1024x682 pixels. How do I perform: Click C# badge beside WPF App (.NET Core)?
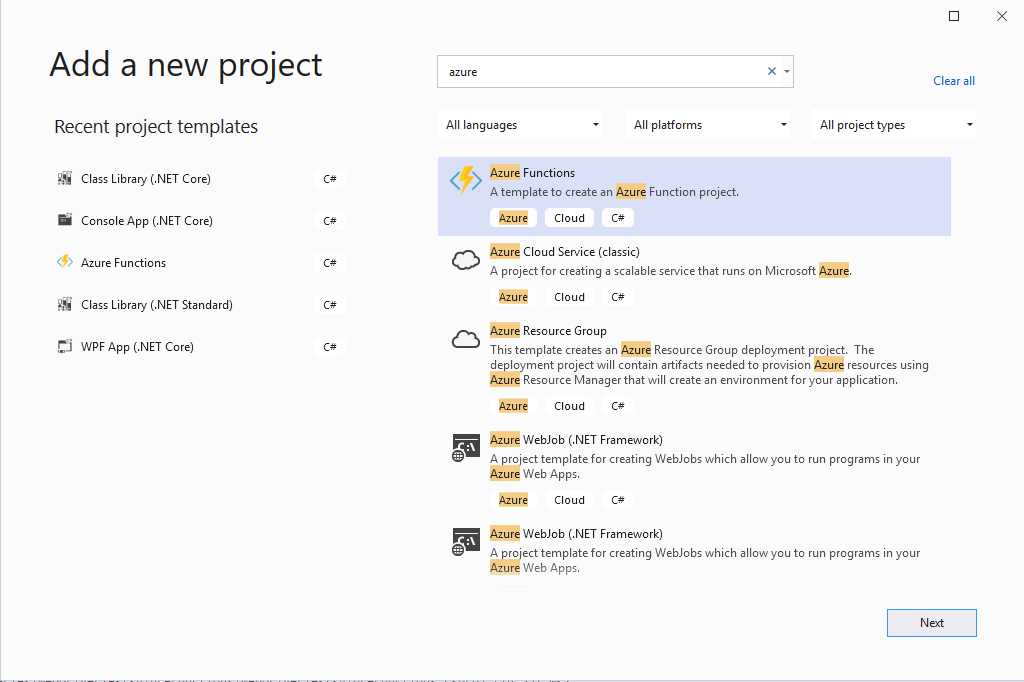[330, 347]
